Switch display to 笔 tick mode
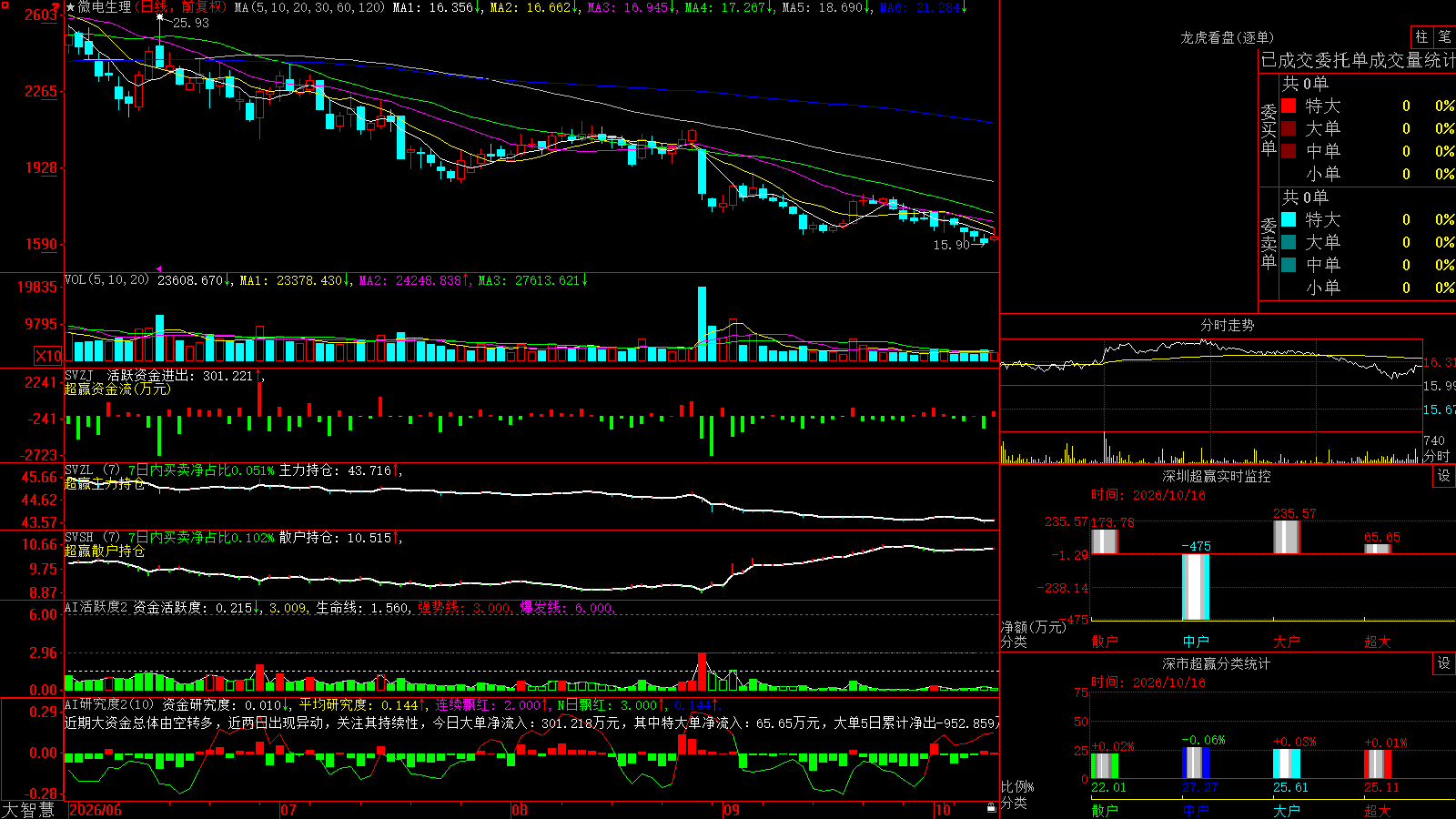The height and width of the screenshot is (819, 1456). coord(1445,37)
